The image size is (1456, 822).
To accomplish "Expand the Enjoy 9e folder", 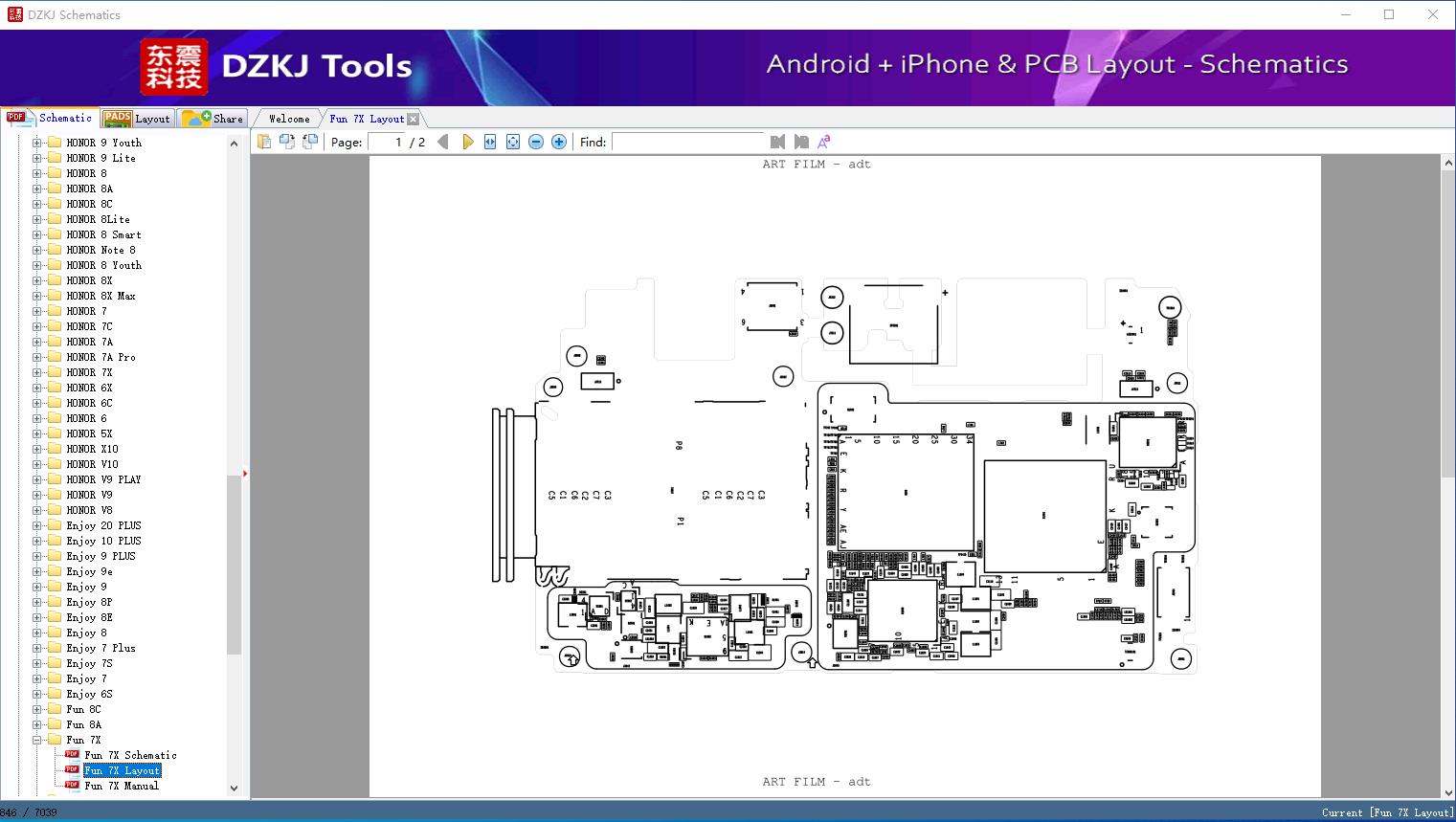I will (x=36, y=571).
